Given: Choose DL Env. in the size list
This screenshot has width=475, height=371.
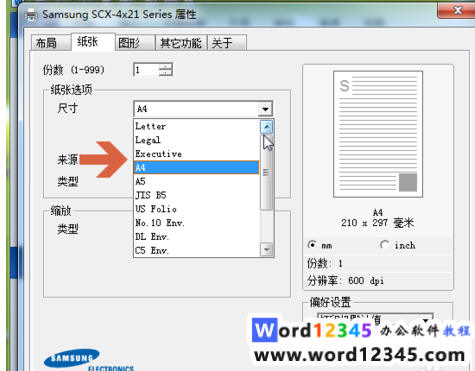Looking at the screenshot, I should 196,237.
